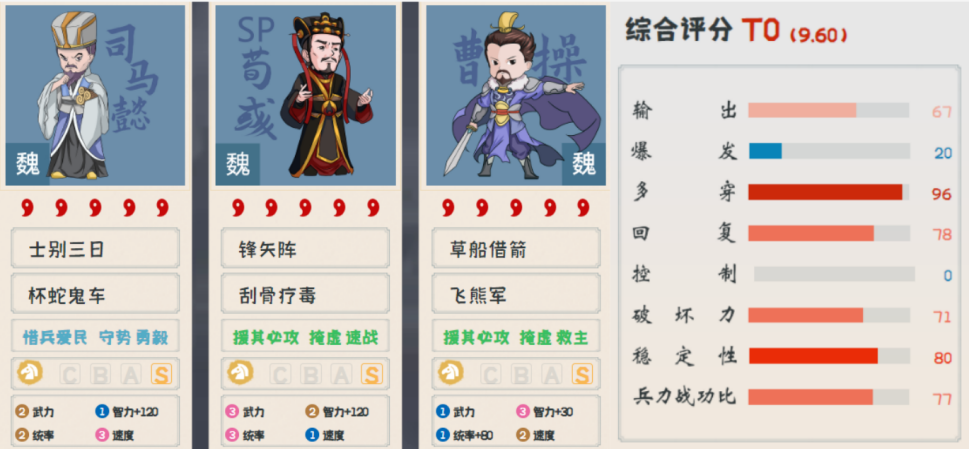Click the 魏 faction badge on 曹操's portrait
Image resolution: width=969 pixels, height=449 pixels.
click(x=584, y=164)
